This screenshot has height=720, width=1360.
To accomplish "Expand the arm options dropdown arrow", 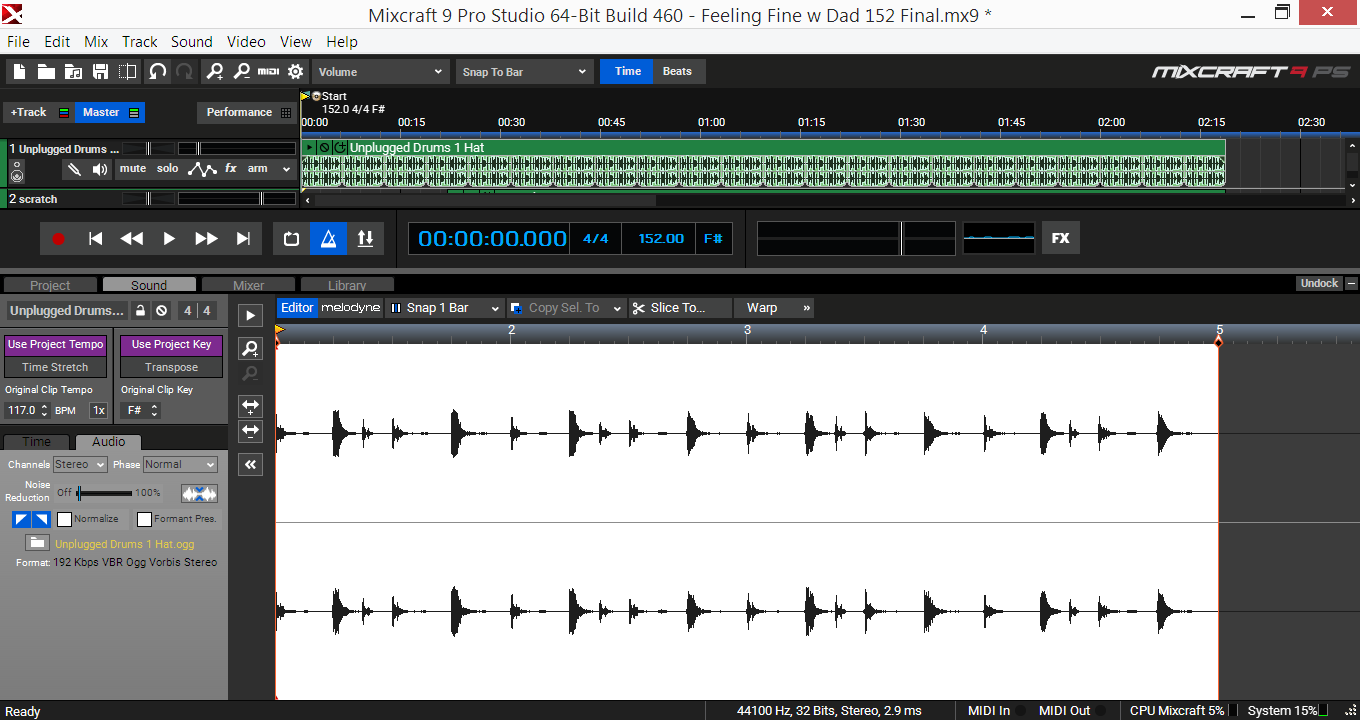I will click(x=286, y=169).
